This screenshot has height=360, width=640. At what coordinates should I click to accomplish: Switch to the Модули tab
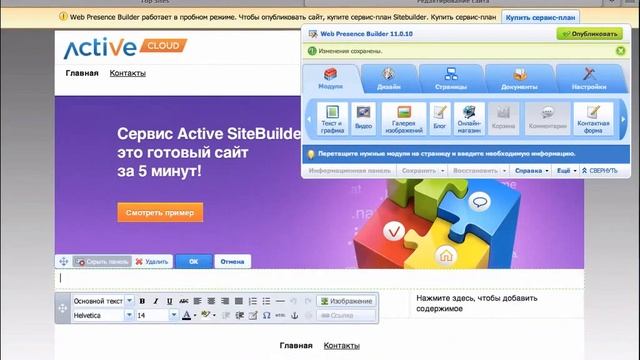(x=331, y=78)
